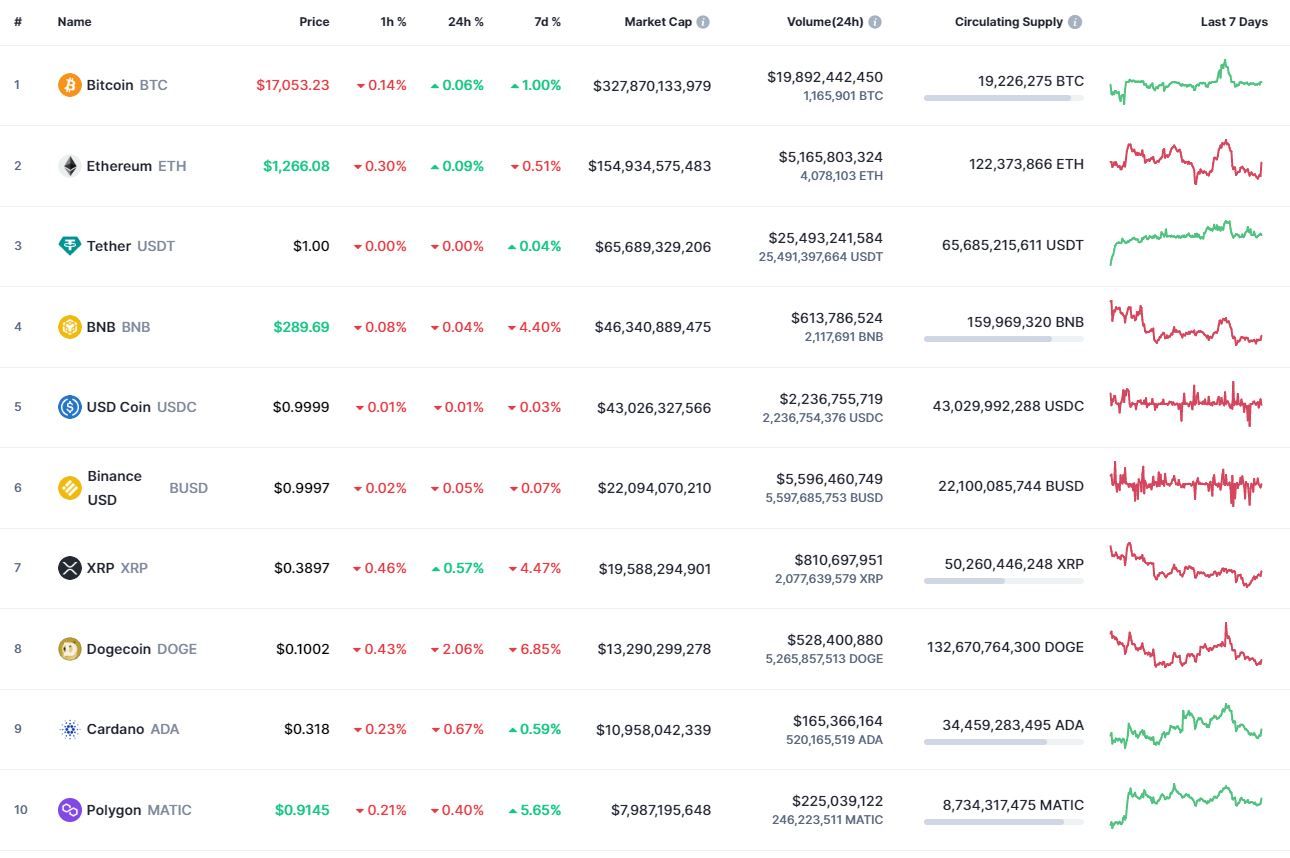1290x858 pixels.
Task: Open the Binance USD name link
Action: coord(114,488)
